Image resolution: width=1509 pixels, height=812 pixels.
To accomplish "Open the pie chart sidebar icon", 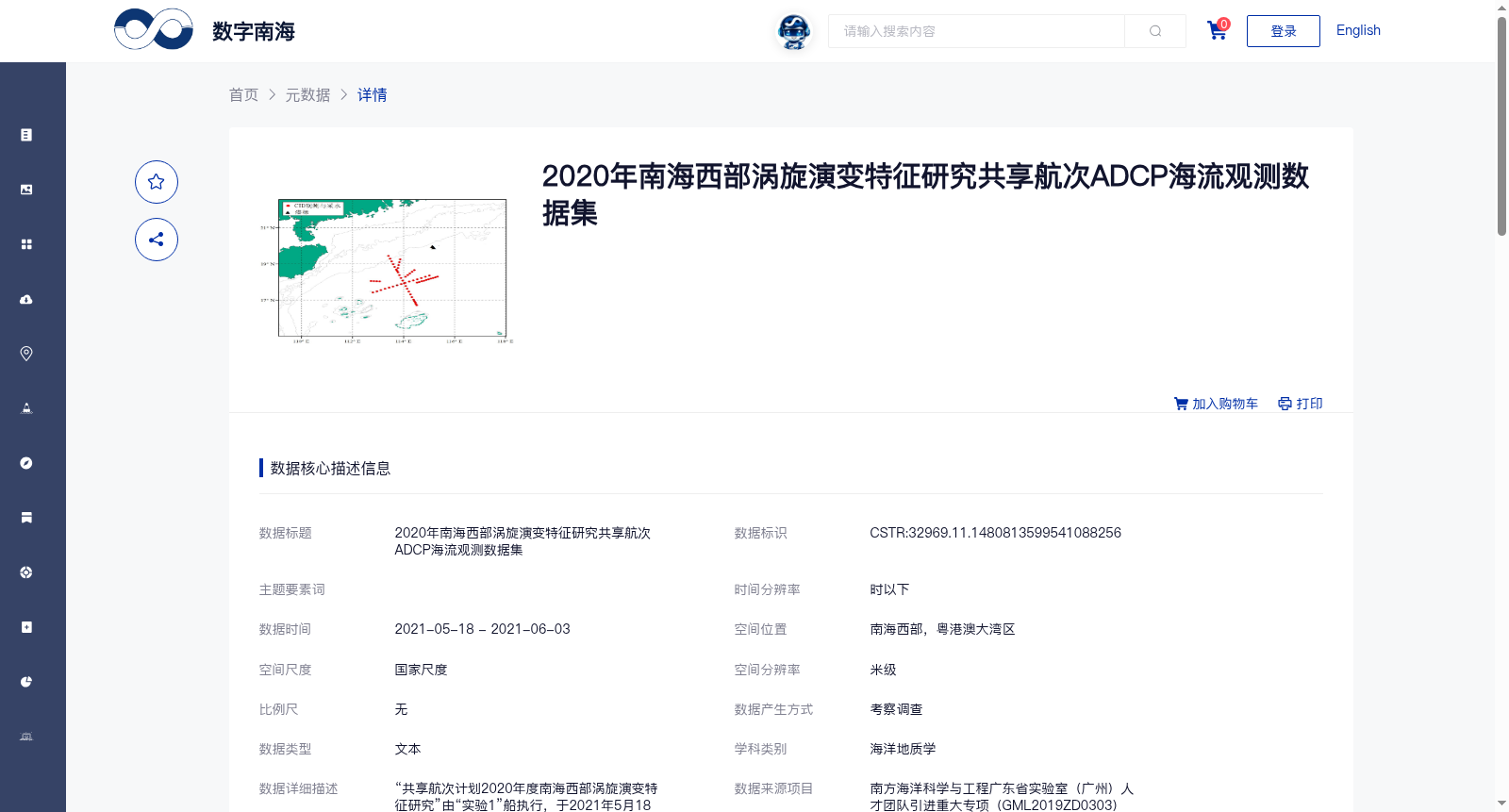I will [x=26, y=682].
